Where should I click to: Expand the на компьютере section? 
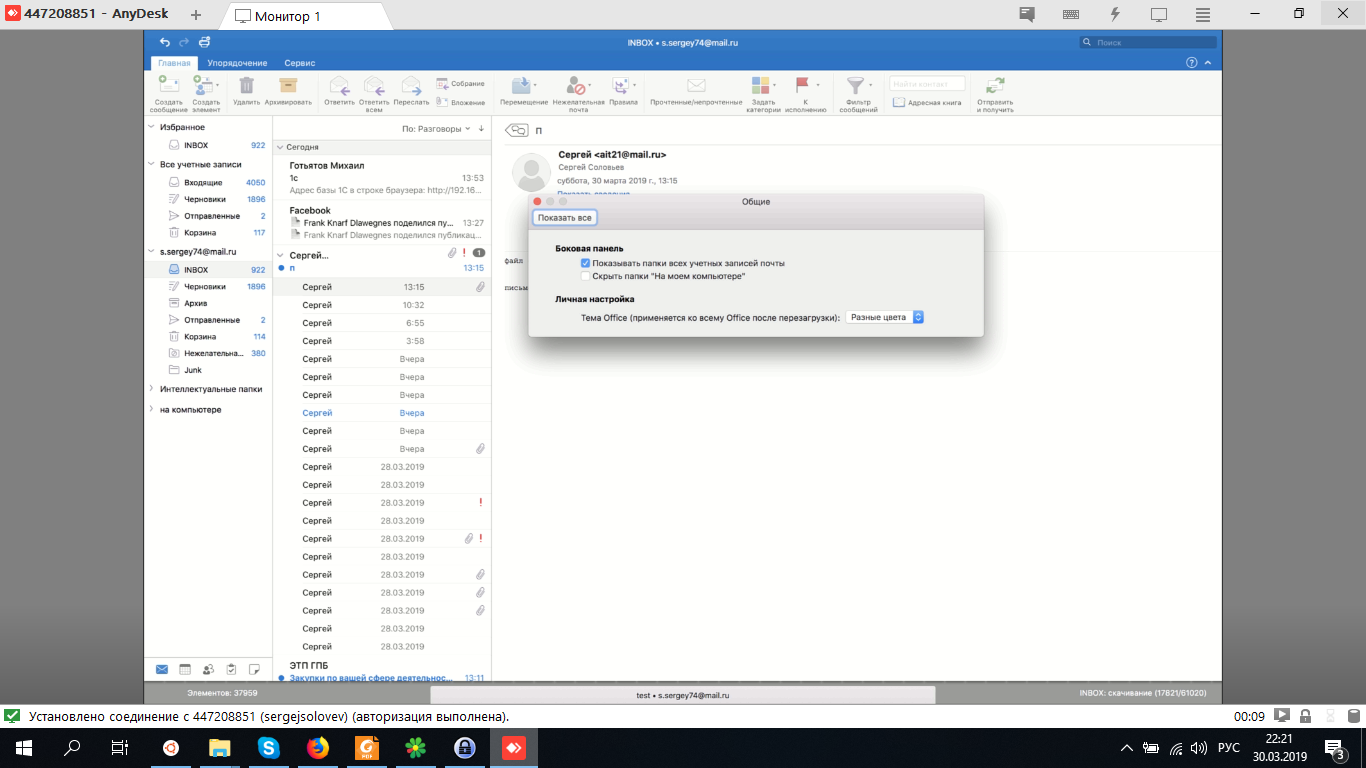pos(151,409)
